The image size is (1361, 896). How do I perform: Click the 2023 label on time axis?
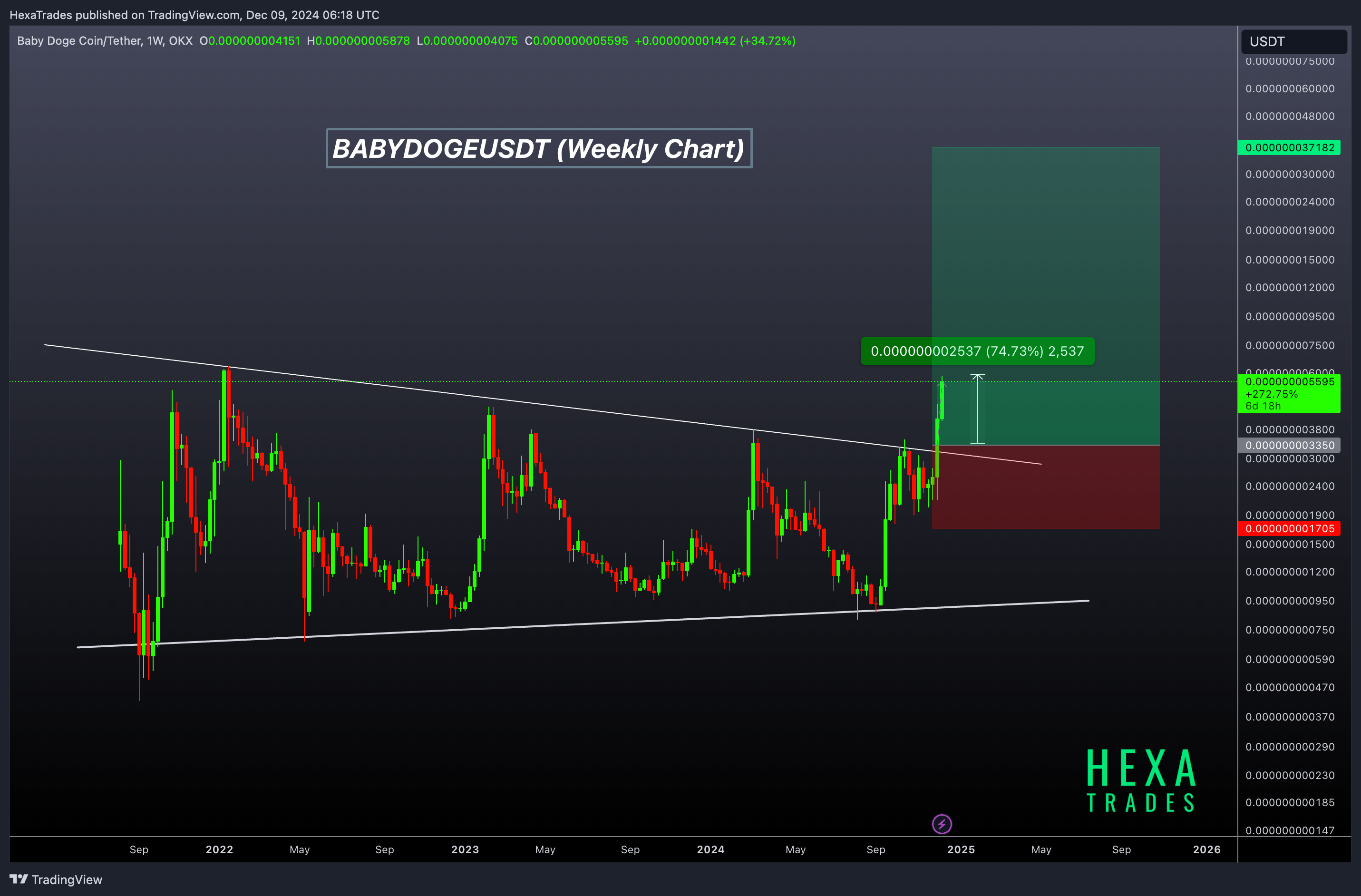(x=465, y=849)
